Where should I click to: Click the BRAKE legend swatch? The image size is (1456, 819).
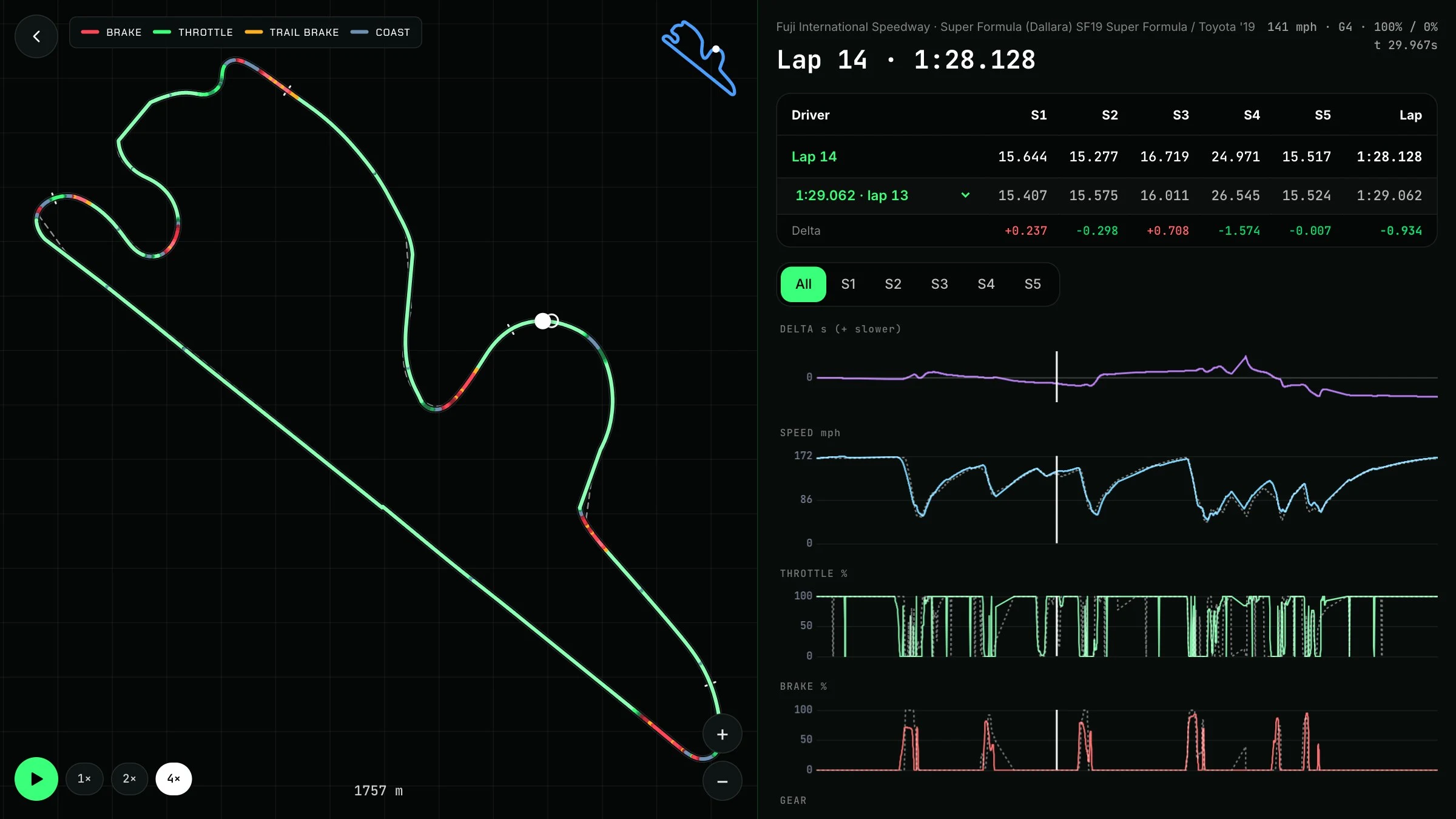[90, 32]
